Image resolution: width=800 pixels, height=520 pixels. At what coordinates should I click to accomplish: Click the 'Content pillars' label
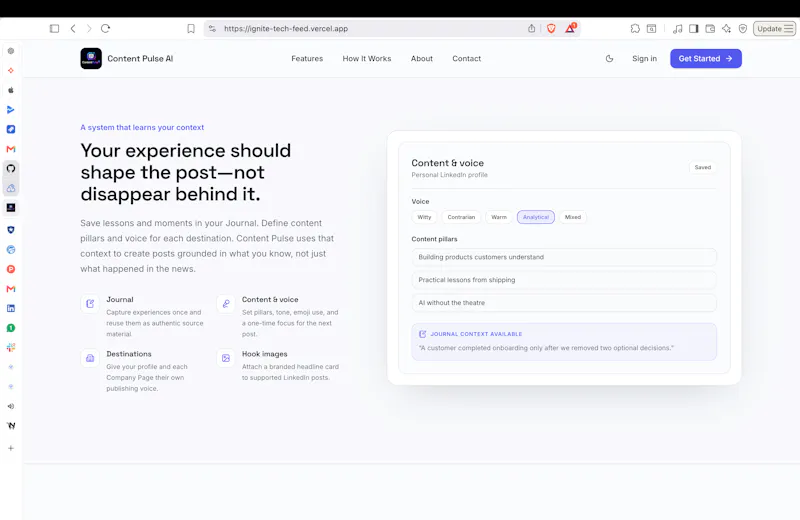[x=434, y=239]
